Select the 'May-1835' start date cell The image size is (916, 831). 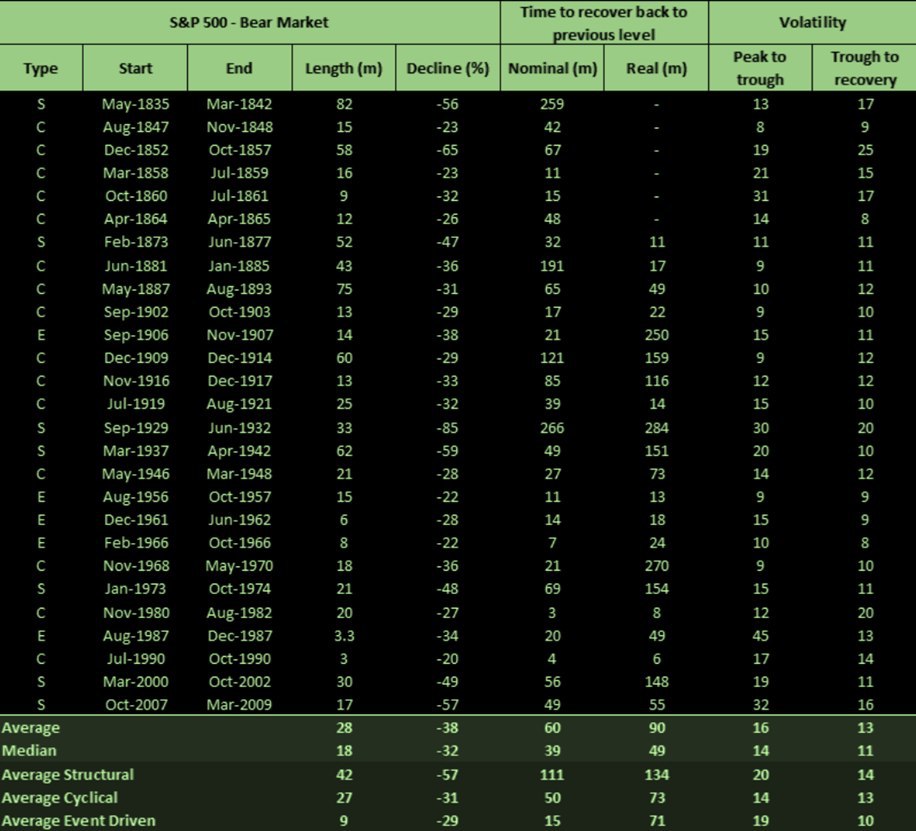pyautogui.click(x=135, y=104)
